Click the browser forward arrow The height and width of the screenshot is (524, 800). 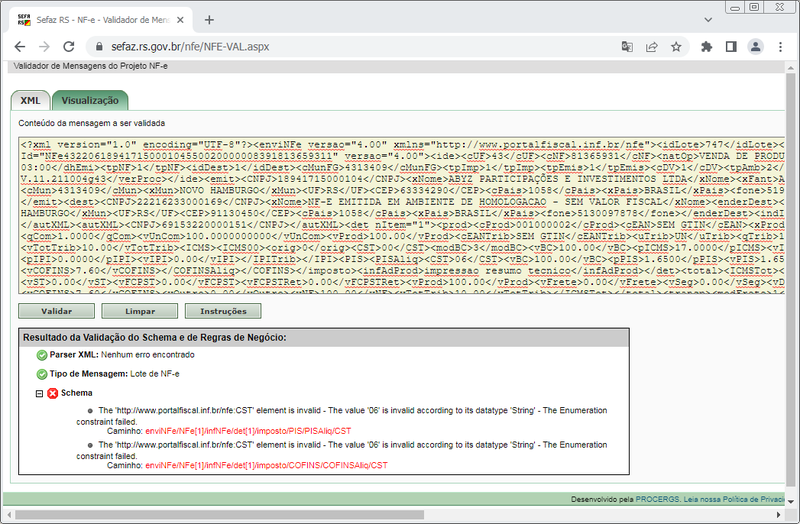pos(44,47)
